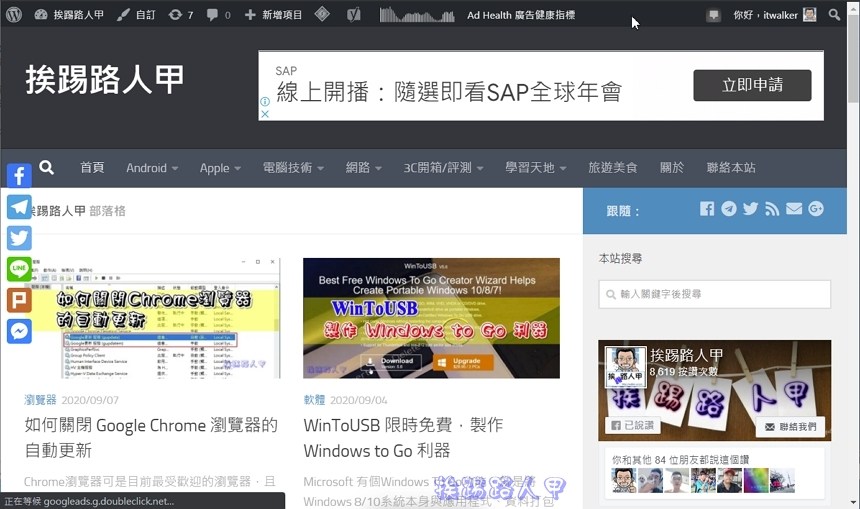Open the navigation bar magnifier search icon
Image resolution: width=860 pixels, height=509 pixels.
tap(46, 168)
